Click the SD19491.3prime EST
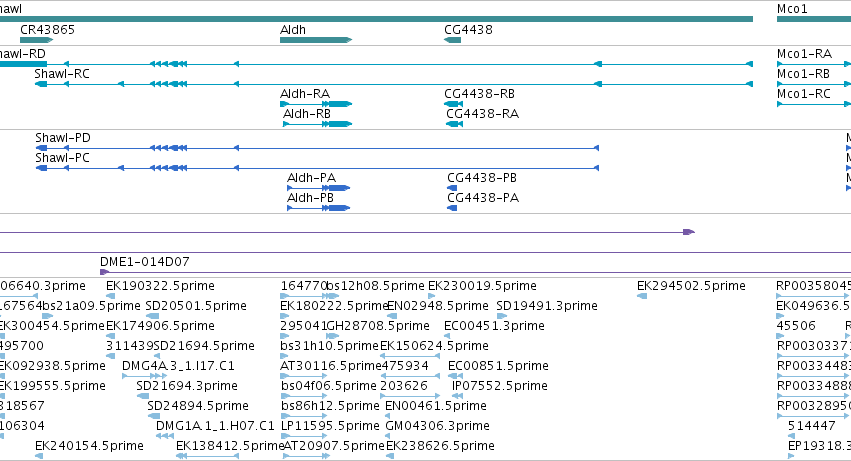The width and height of the screenshot is (851, 461). coord(547,306)
